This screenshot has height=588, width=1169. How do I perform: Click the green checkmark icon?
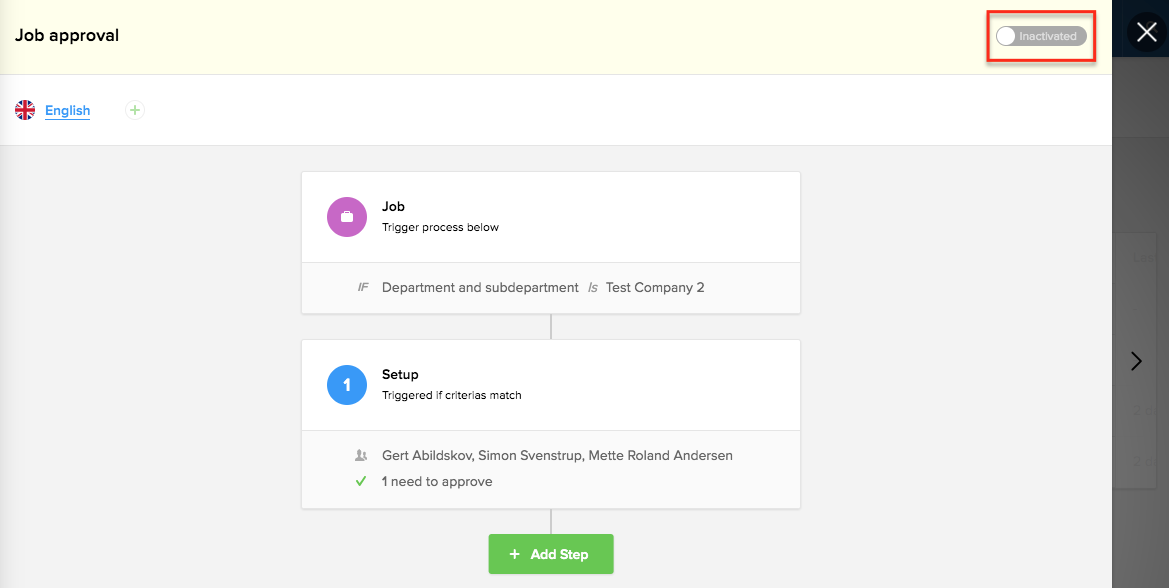(361, 481)
